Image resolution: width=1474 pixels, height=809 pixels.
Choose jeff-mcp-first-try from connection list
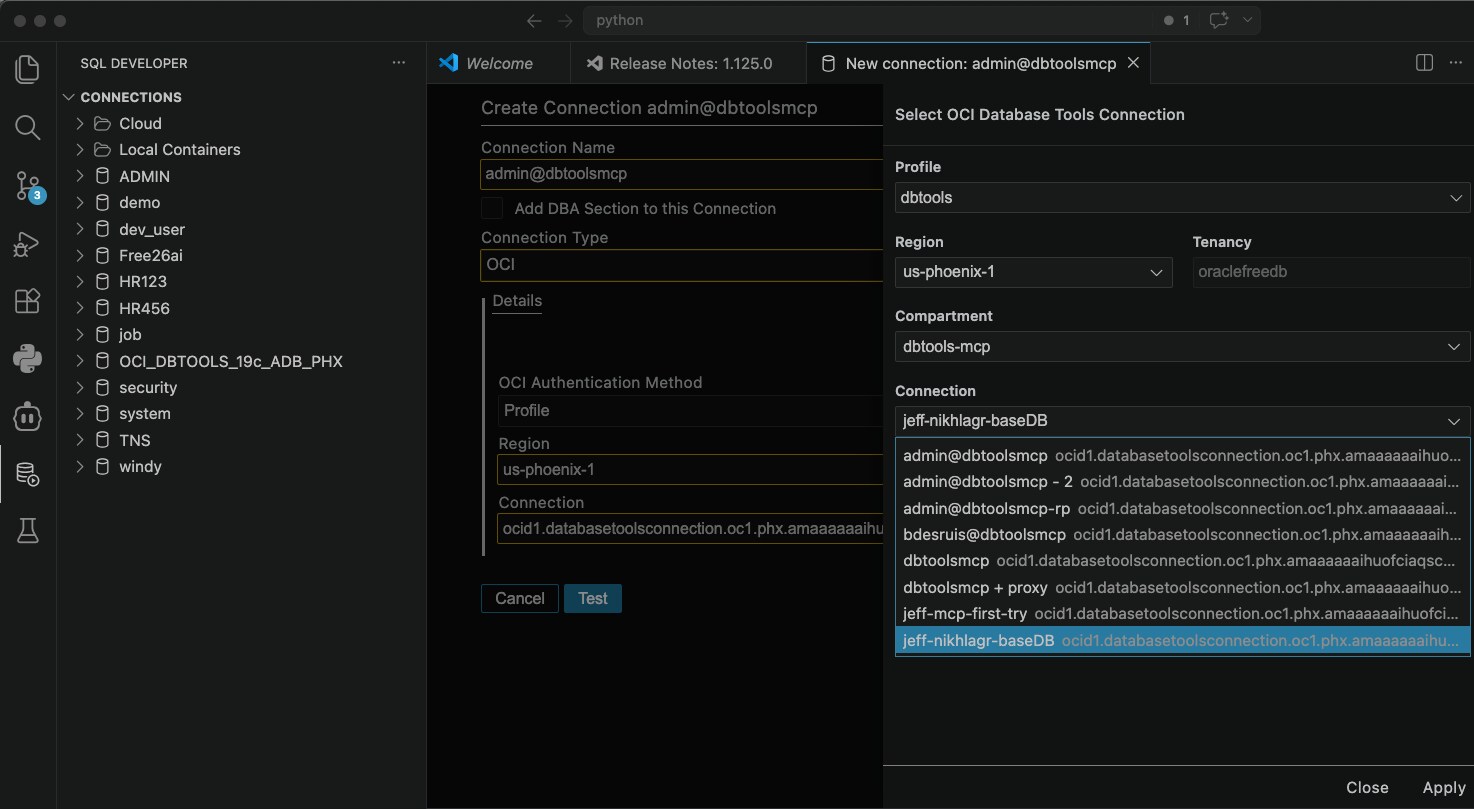tap(1182, 613)
